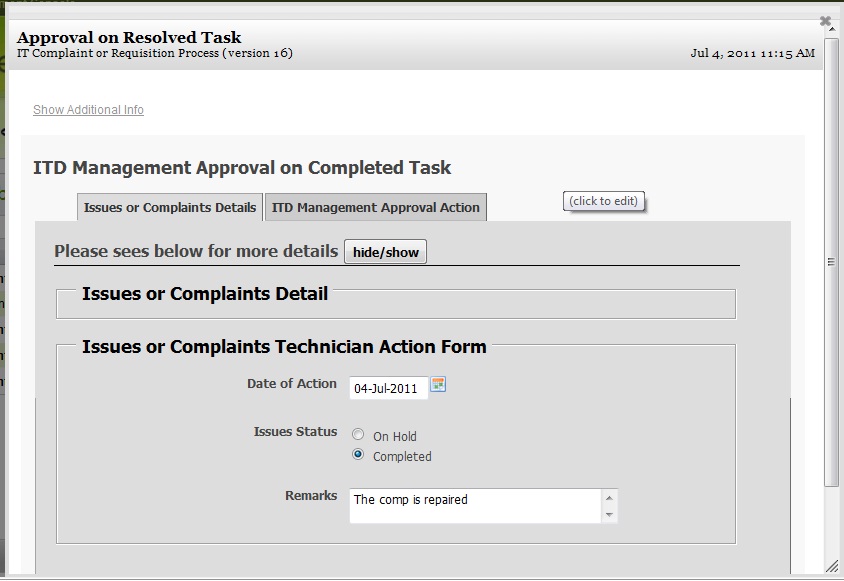Image resolution: width=844 pixels, height=581 pixels.
Task: Click the ITD Management Approval heading
Action: 242,168
